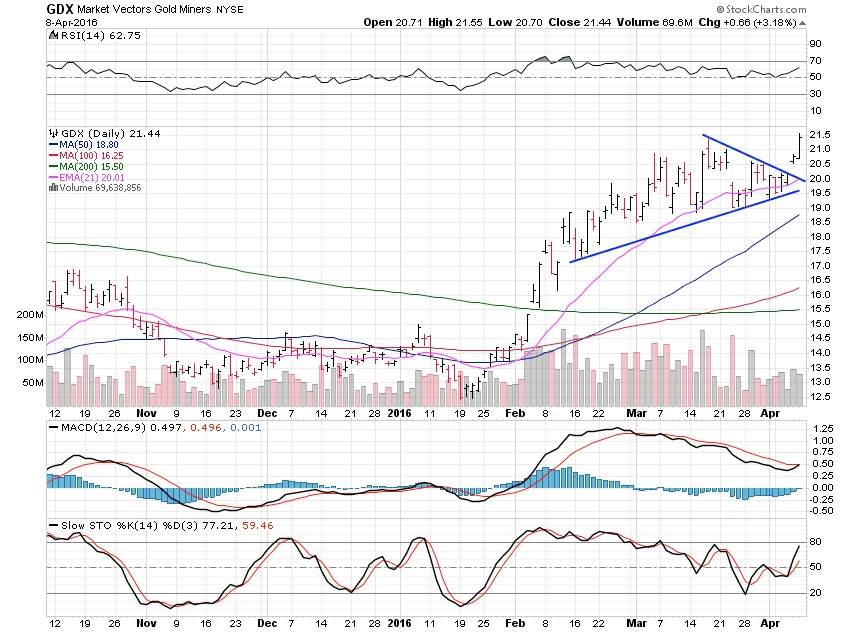
Task: Click the MA(50) 18.80 legend entry
Action: click(89, 145)
